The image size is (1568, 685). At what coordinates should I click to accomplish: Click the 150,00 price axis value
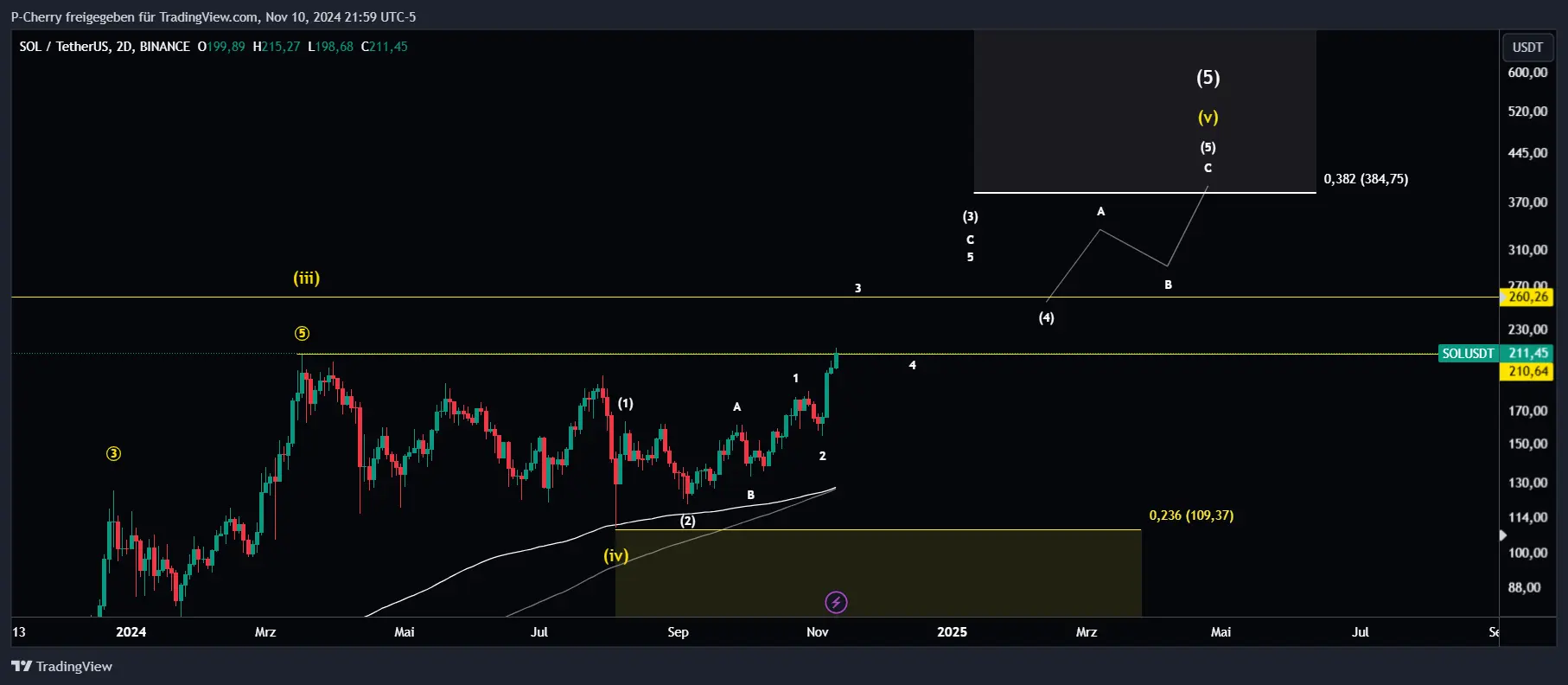pos(1527,444)
